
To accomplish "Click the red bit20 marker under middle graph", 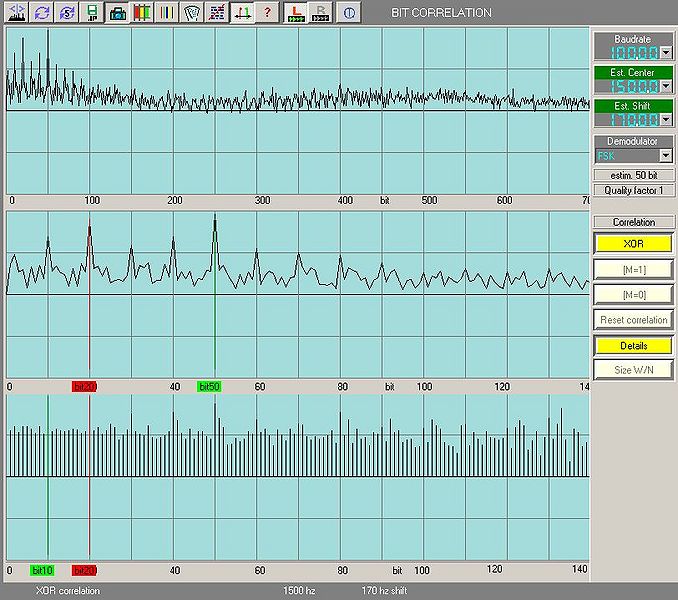I will (x=84, y=386).
